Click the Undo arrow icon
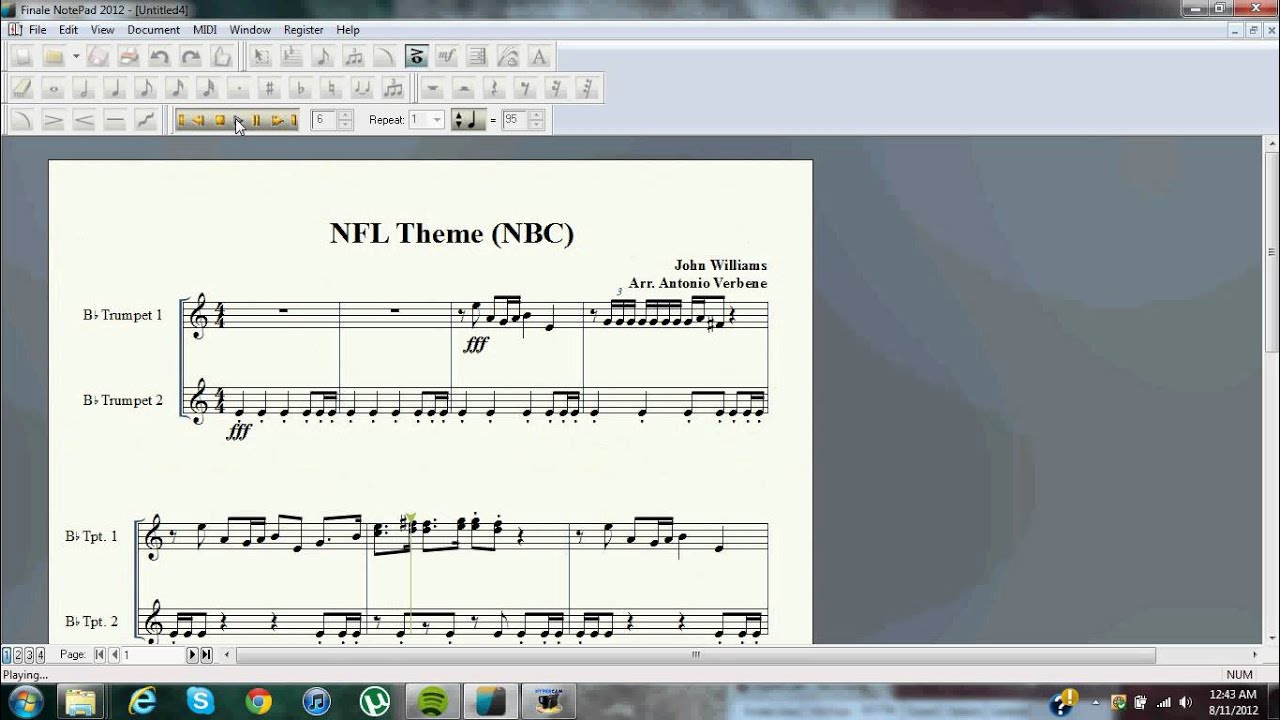This screenshot has height=720, width=1280. click(x=160, y=56)
